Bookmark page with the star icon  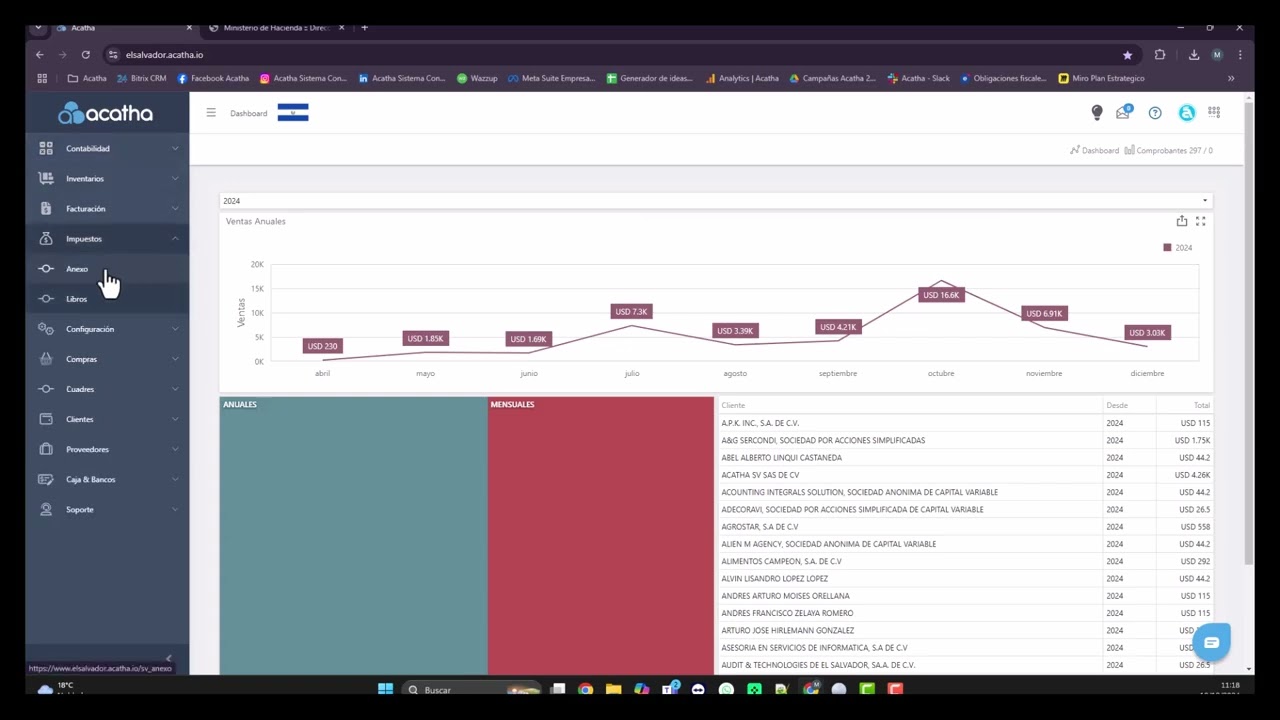tap(1128, 55)
